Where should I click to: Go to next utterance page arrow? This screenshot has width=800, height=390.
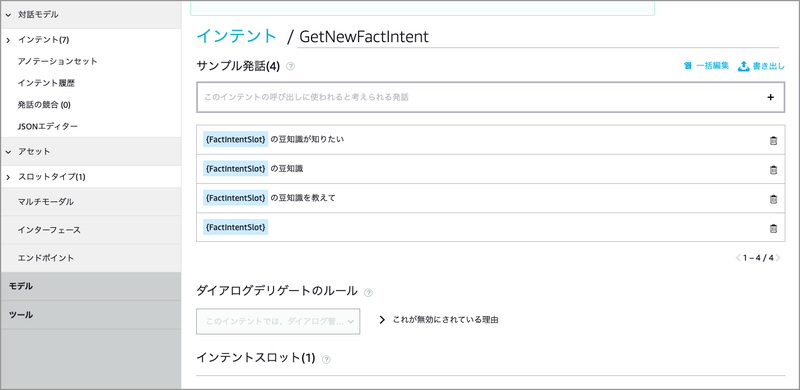pos(778,258)
